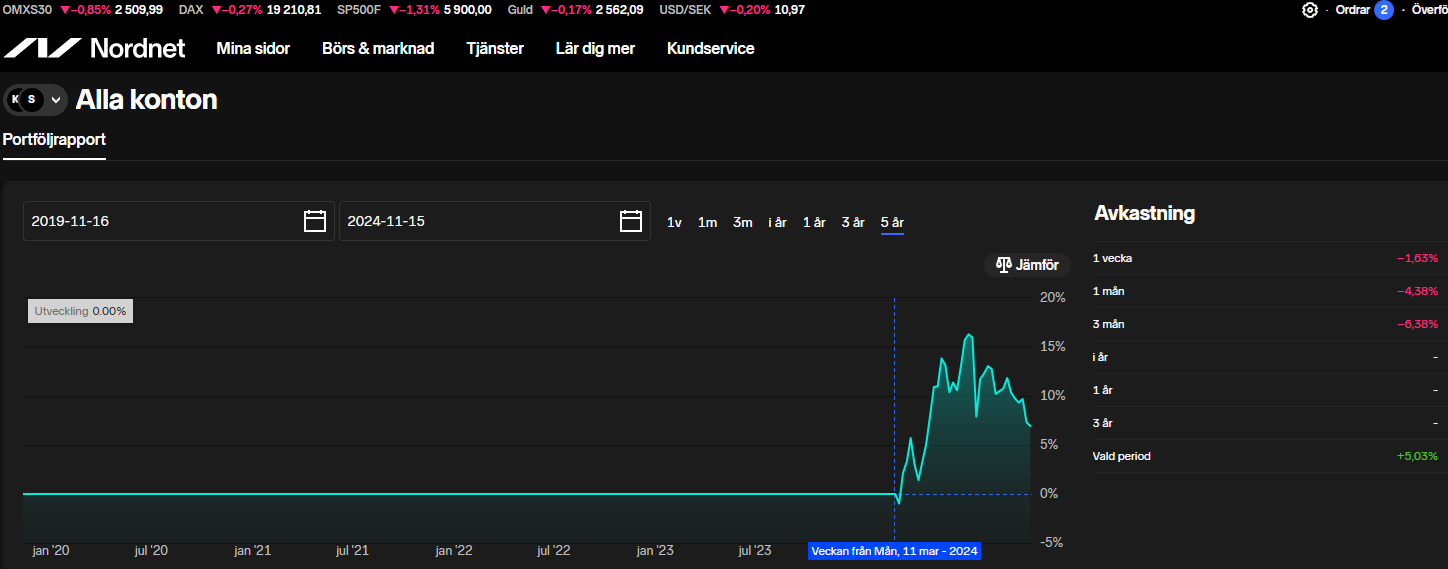1448x569 pixels.
Task: Click the 11 mar 2024 chart marker
Action: coord(894,551)
